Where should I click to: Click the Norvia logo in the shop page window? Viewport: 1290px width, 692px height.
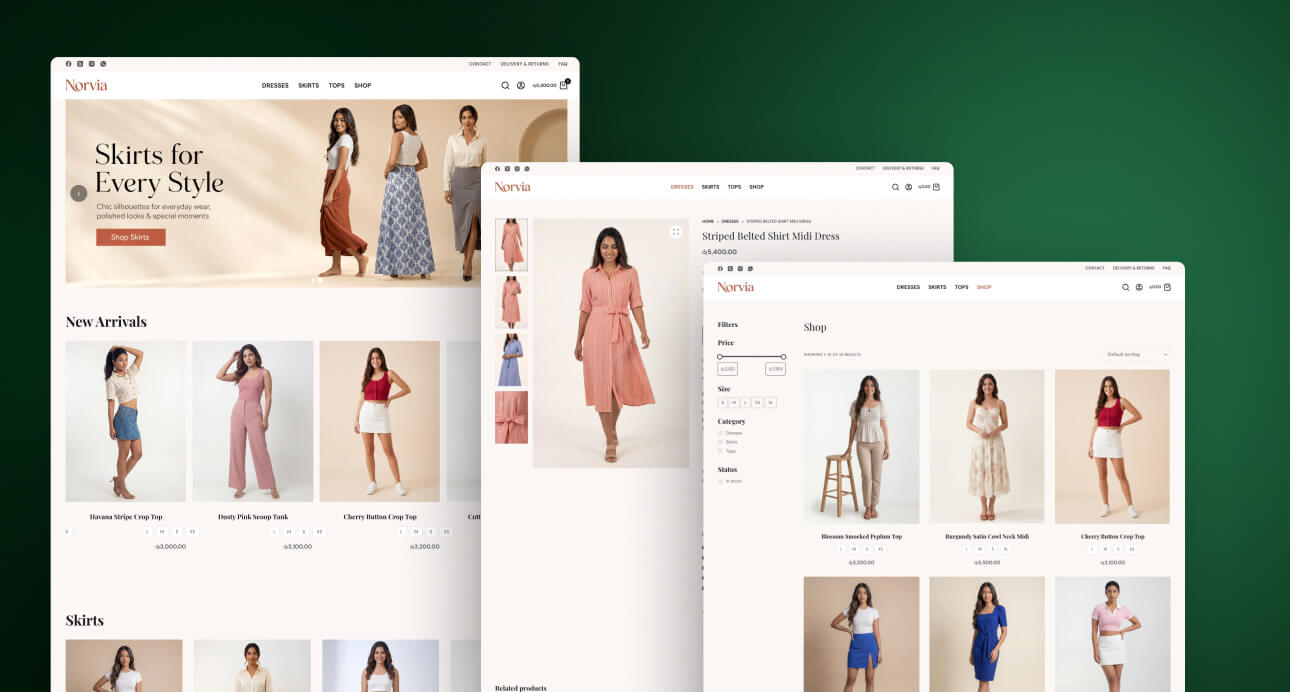[735, 287]
